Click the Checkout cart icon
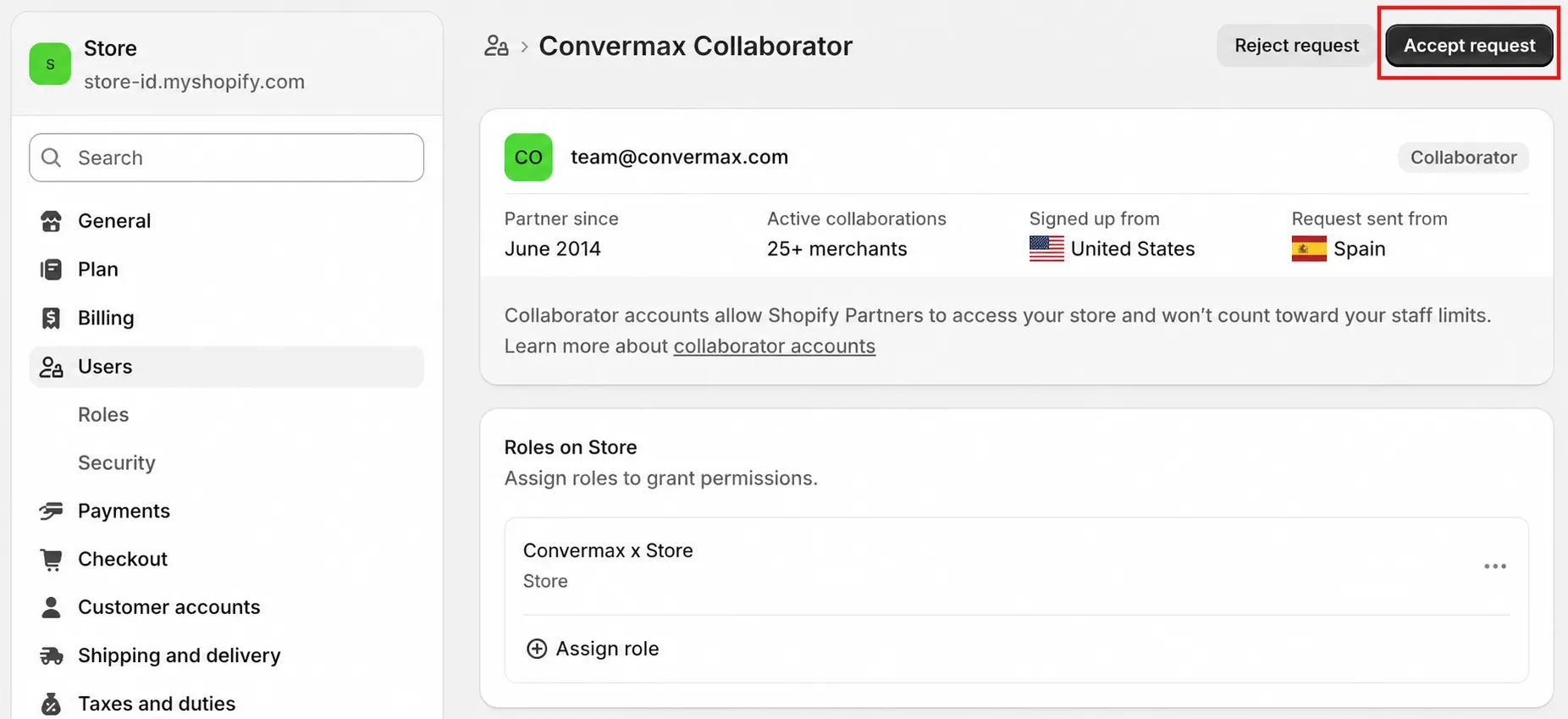Screen dimensions: 1568x719 coord(51,559)
